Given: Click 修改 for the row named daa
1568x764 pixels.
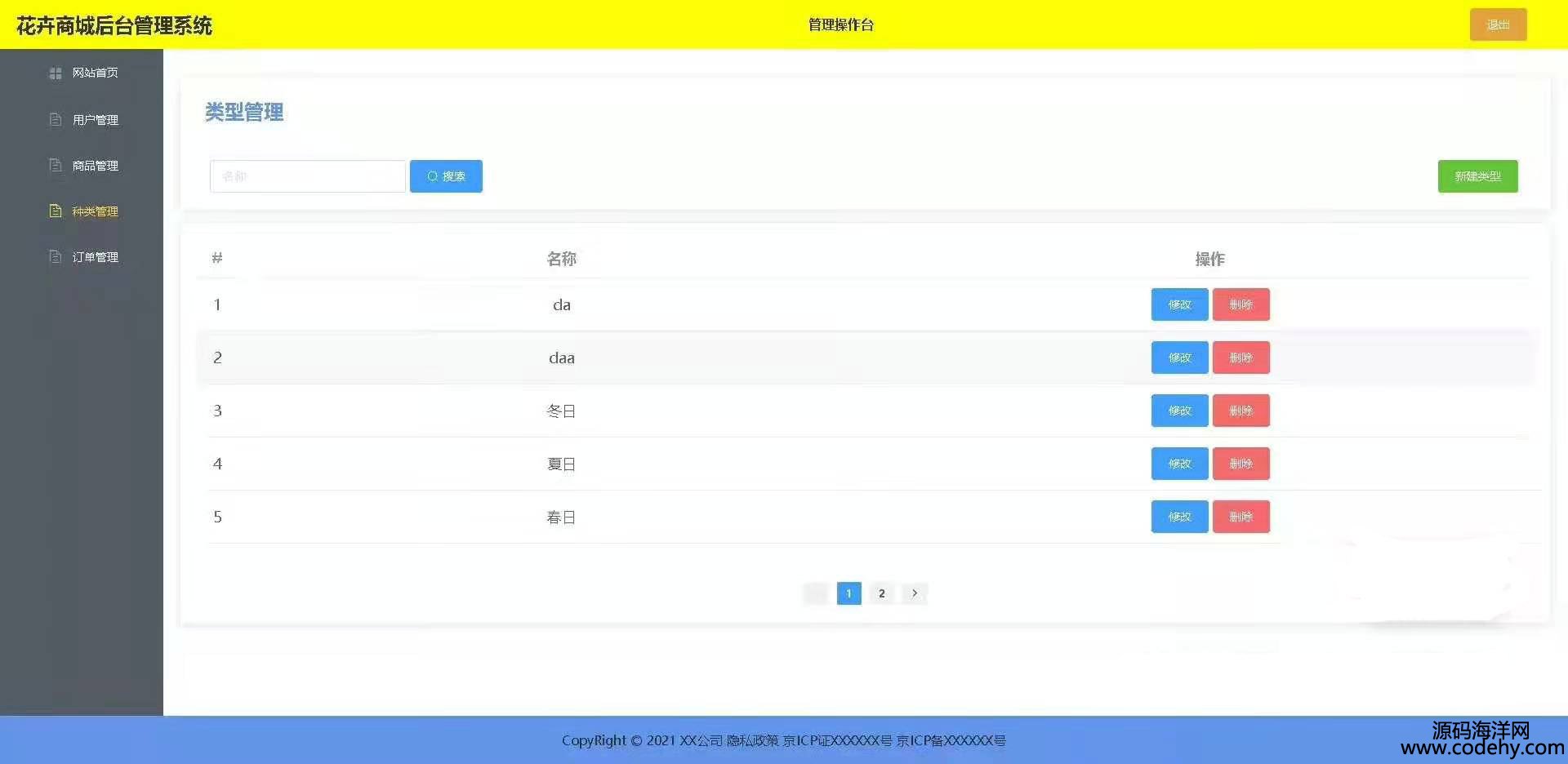Looking at the screenshot, I should [x=1179, y=358].
